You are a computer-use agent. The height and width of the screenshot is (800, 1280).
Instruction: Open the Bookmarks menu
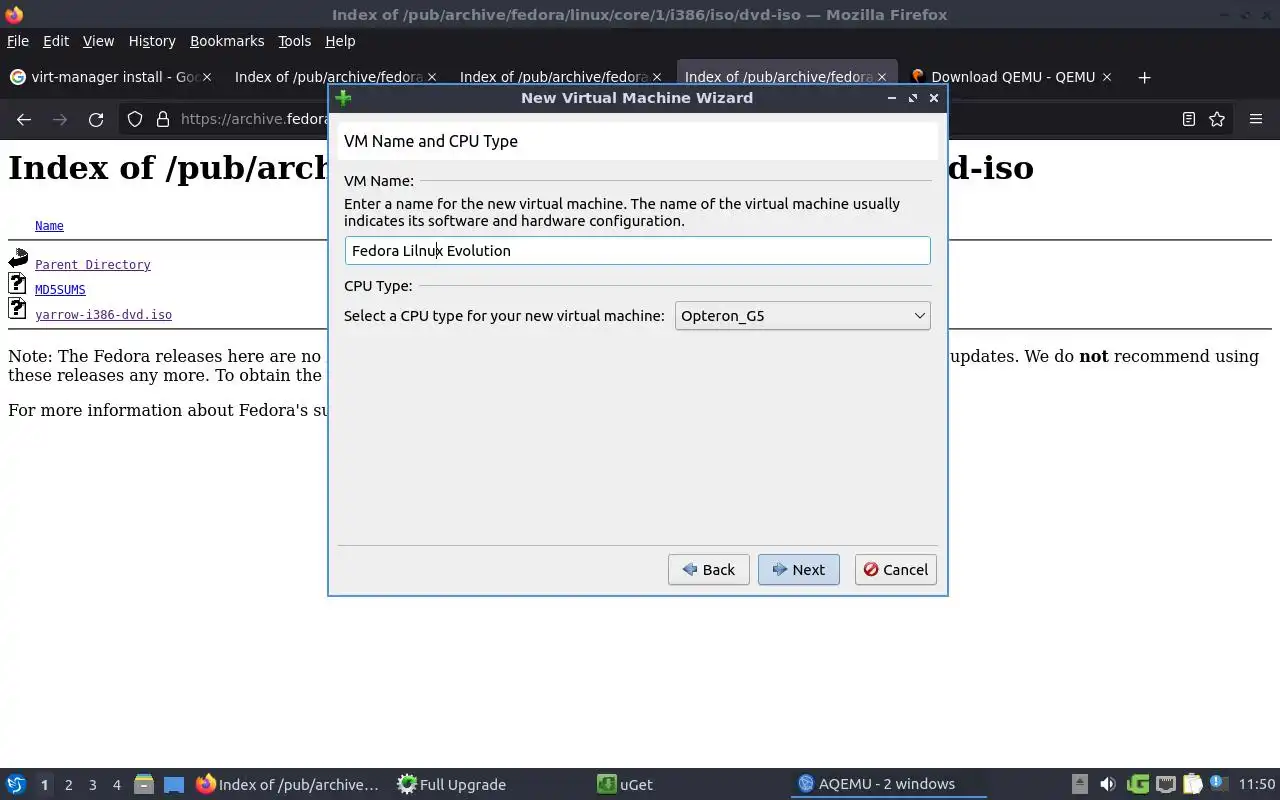click(227, 41)
